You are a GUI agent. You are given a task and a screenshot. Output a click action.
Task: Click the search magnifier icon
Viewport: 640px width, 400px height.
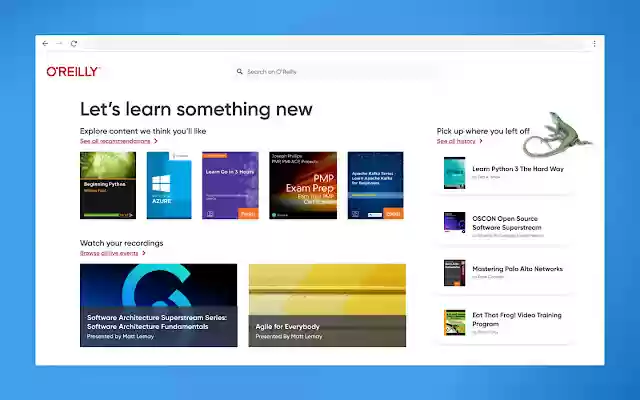[x=240, y=71]
